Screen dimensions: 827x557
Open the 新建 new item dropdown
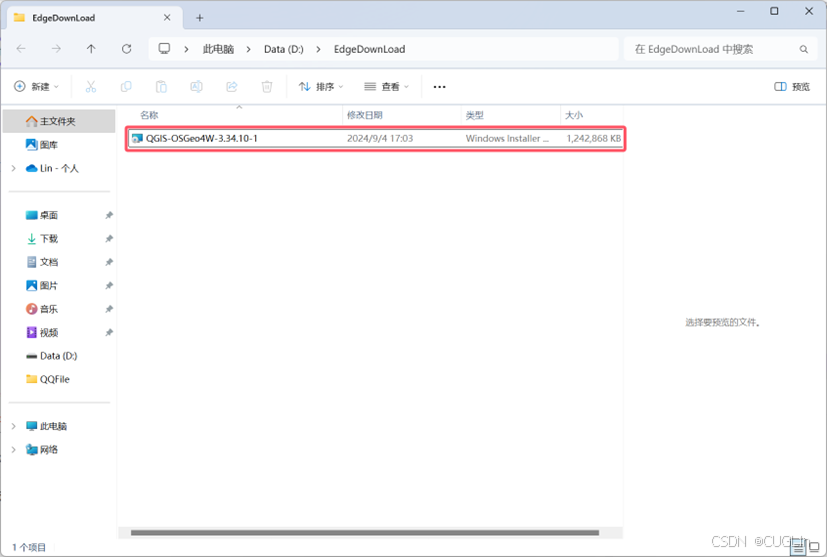[36, 87]
